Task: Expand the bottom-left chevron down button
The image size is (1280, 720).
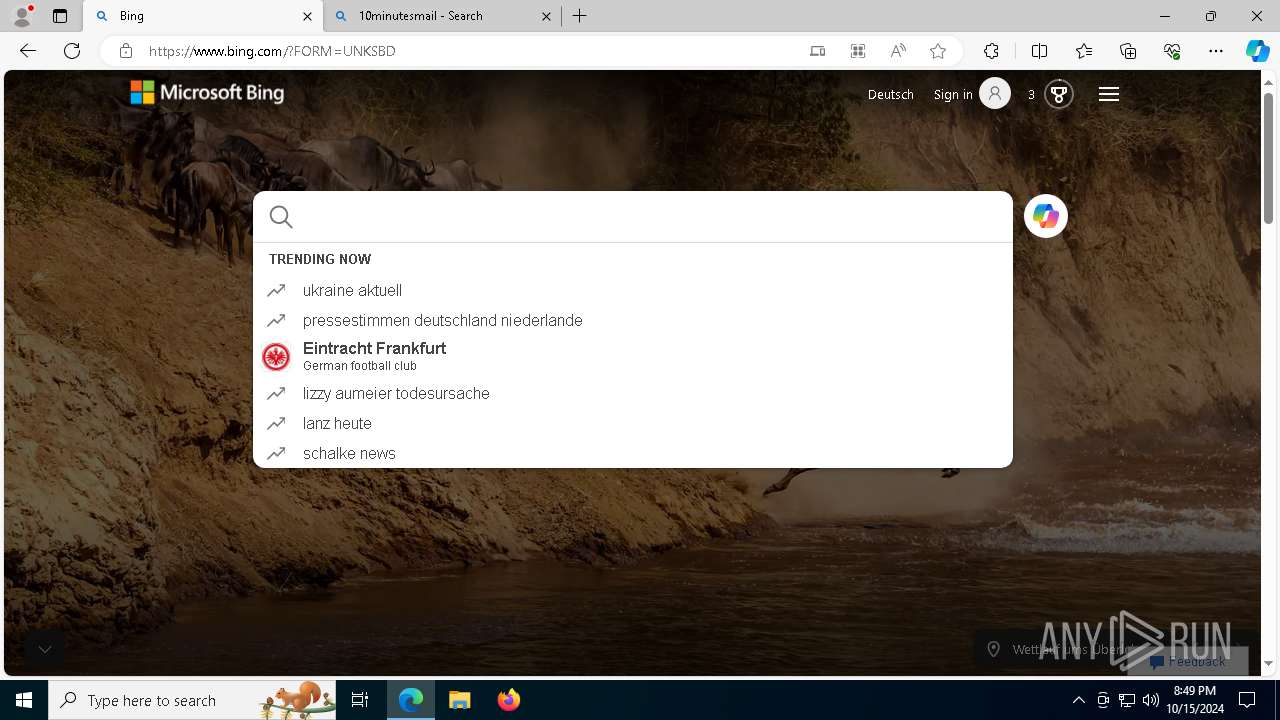Action: click(x=45, y=649)
